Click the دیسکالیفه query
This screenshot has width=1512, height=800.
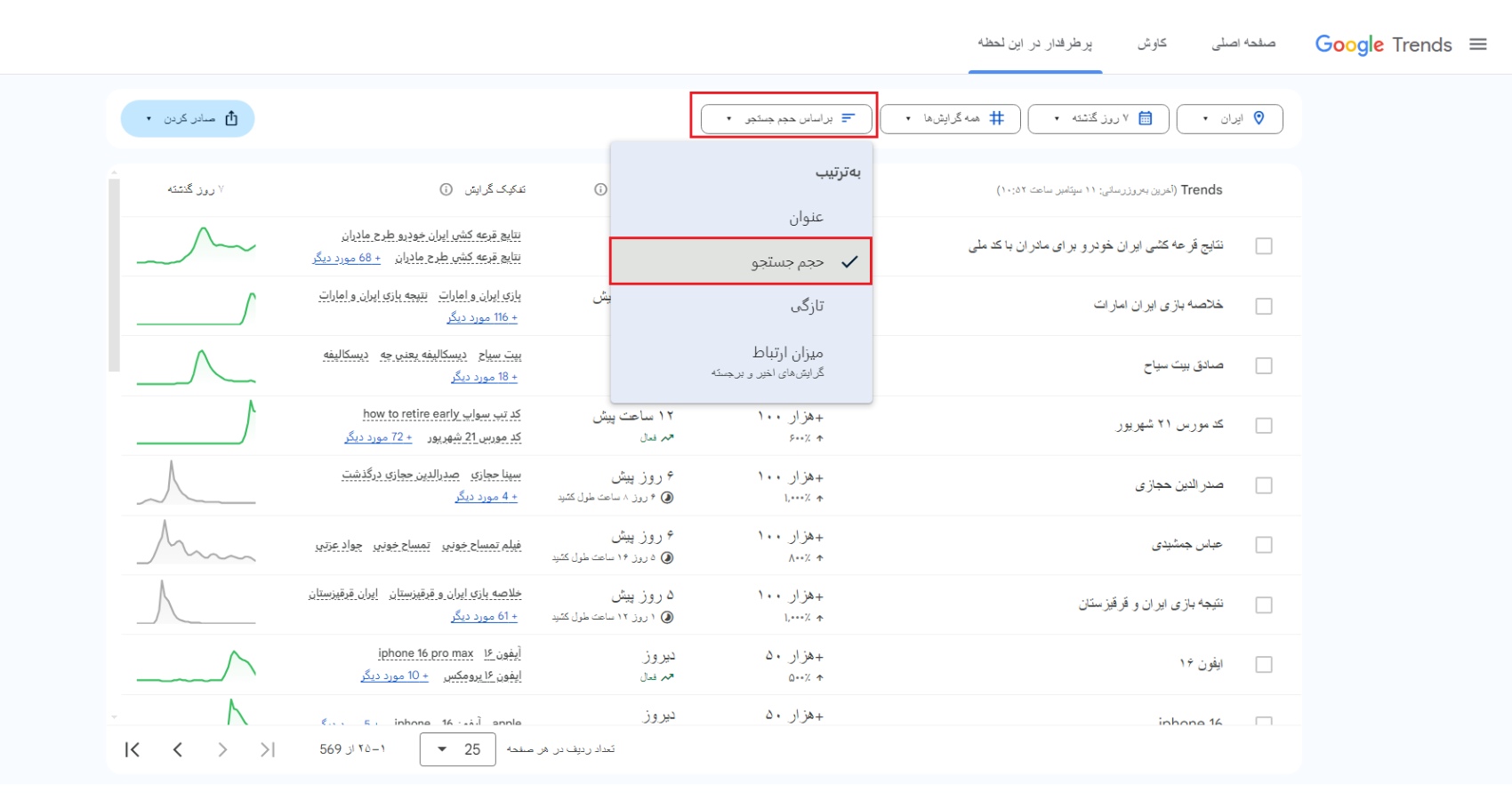(x=346, y=355)
